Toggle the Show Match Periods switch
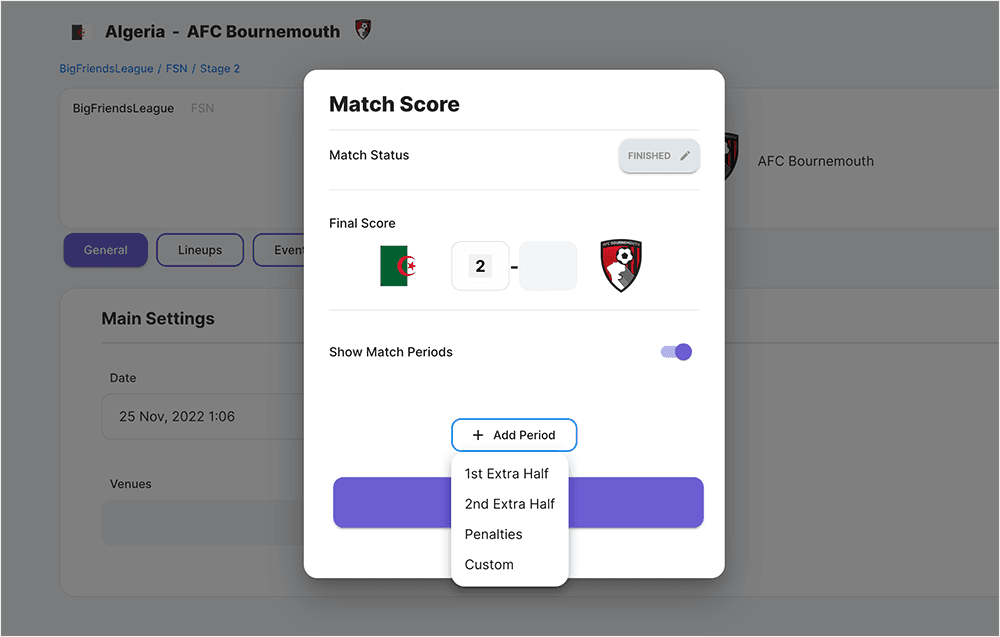This screenshot has width=1000, height=637. [x=677, y=352]
